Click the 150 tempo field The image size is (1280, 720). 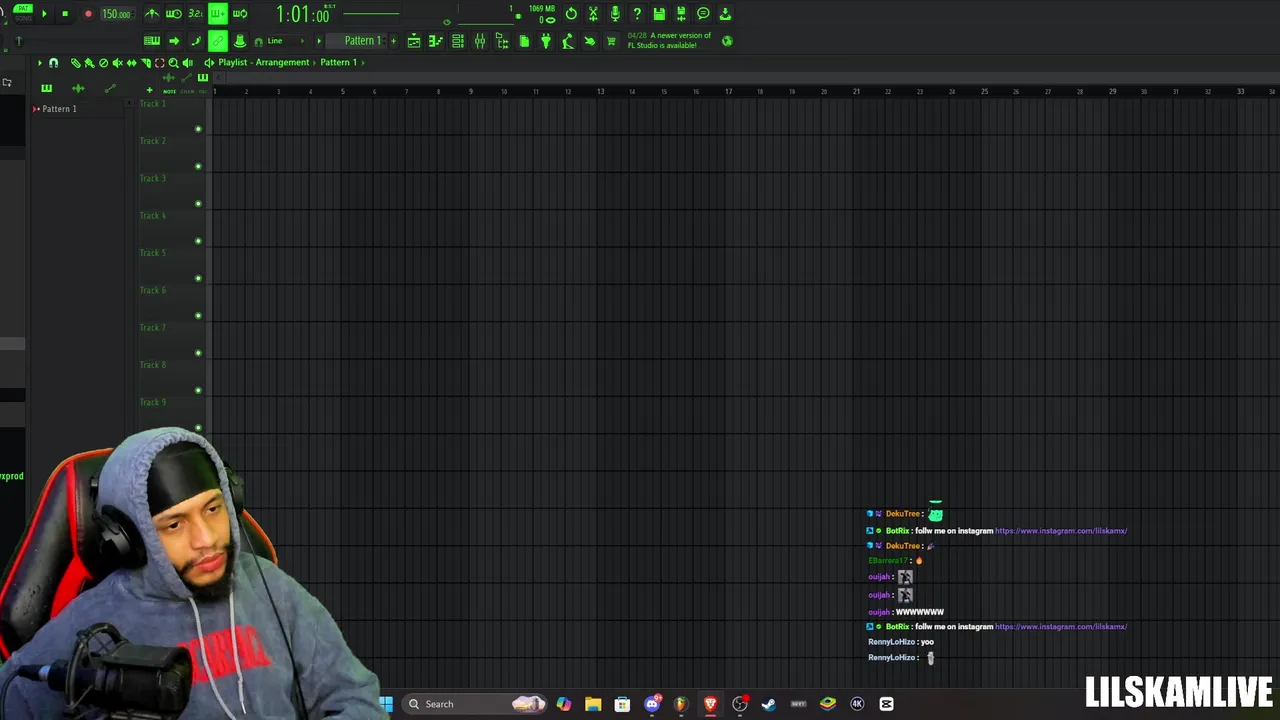(116, 14)
